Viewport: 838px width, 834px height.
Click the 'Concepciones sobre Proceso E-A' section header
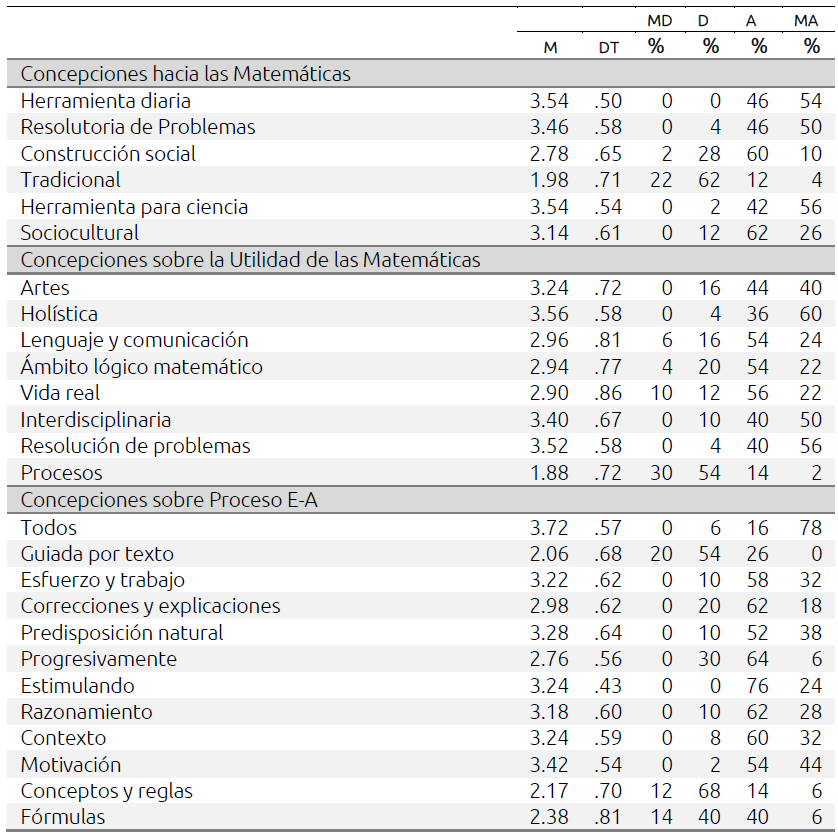point(169,500)
